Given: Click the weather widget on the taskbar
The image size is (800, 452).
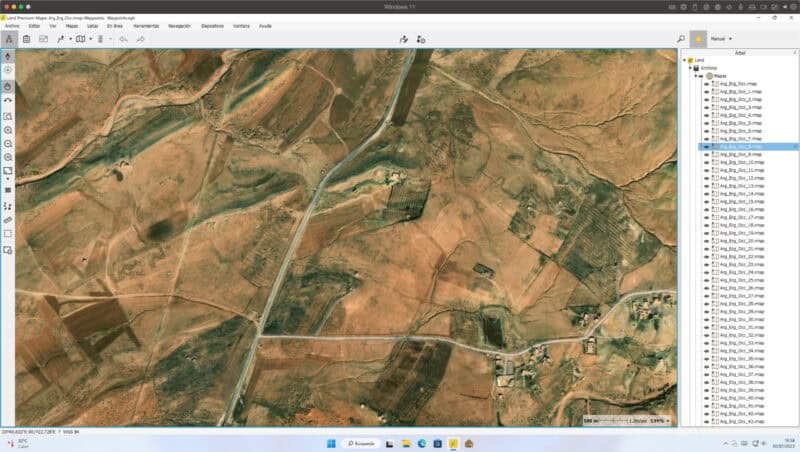Looking at the screenshot, I should pos(18,443).
